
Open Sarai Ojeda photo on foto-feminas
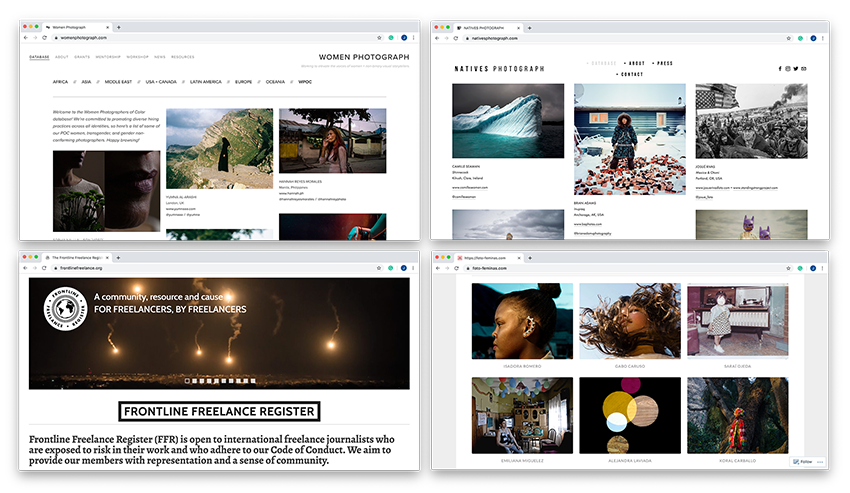[x=738, y=321]
